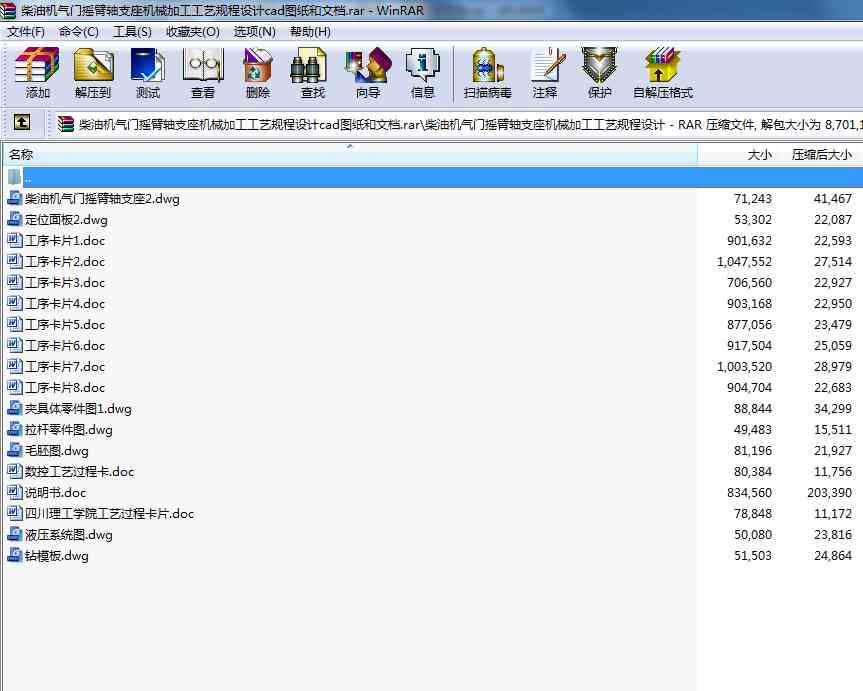
Task: Open the 收藏夹(O) menu
Action: 193,32
